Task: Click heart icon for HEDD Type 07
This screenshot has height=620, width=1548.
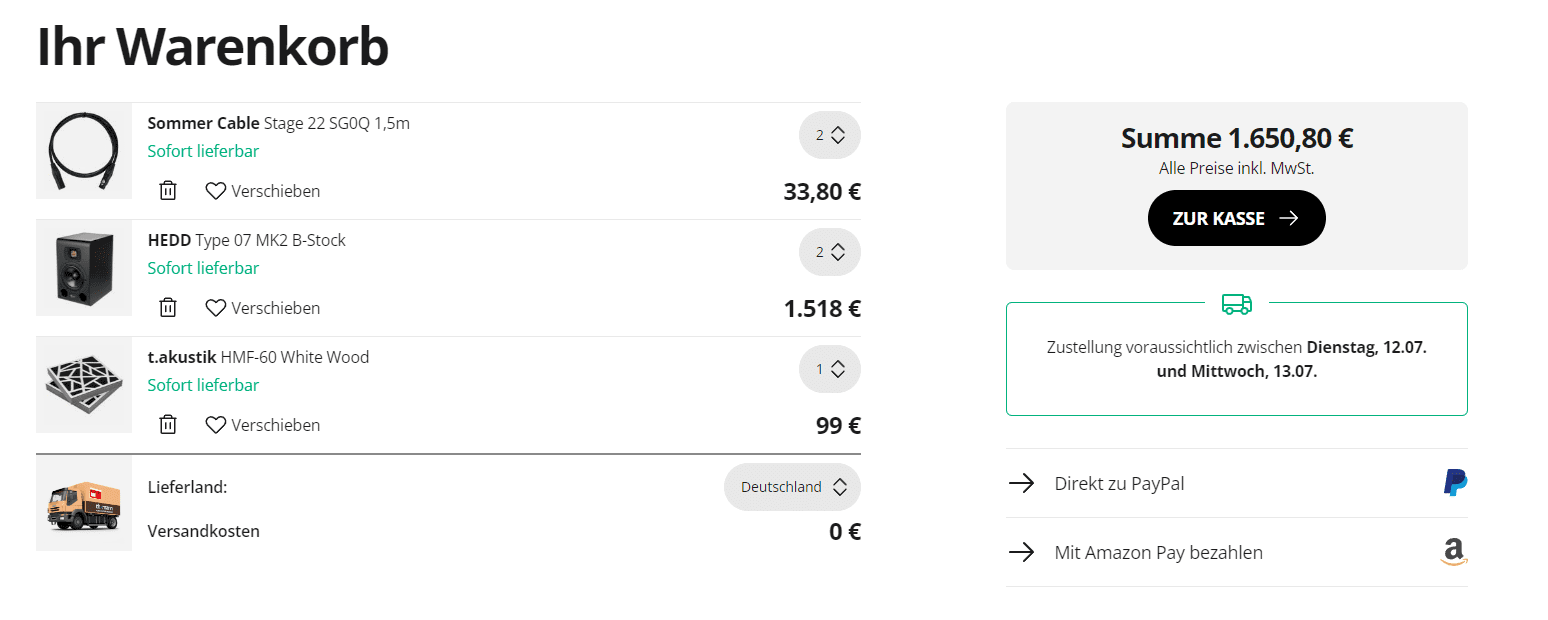Action: [x=216, y=307]
